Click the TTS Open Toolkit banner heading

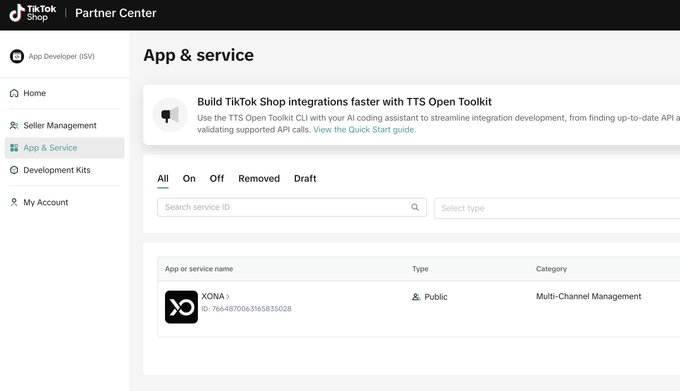coord(344,102)
